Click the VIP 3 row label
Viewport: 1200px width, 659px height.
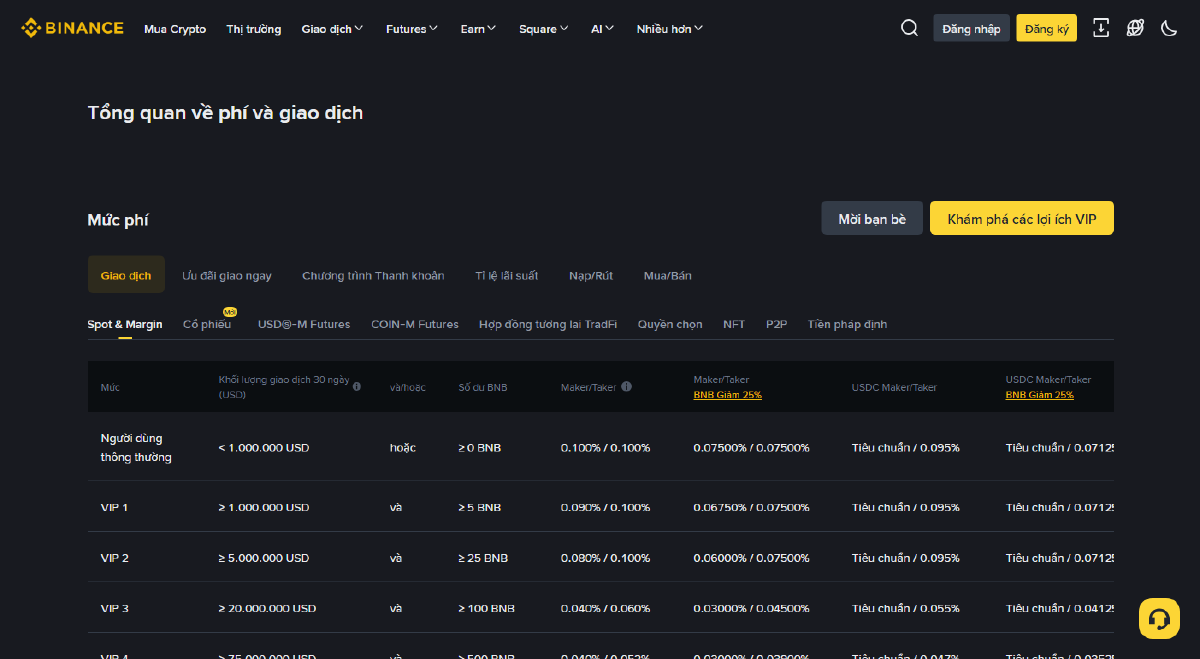point(115,608)
